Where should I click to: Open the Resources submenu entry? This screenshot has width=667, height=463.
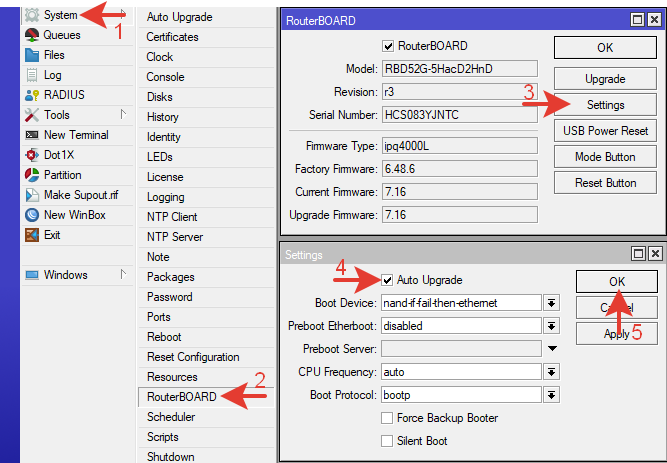coord(206,377)
